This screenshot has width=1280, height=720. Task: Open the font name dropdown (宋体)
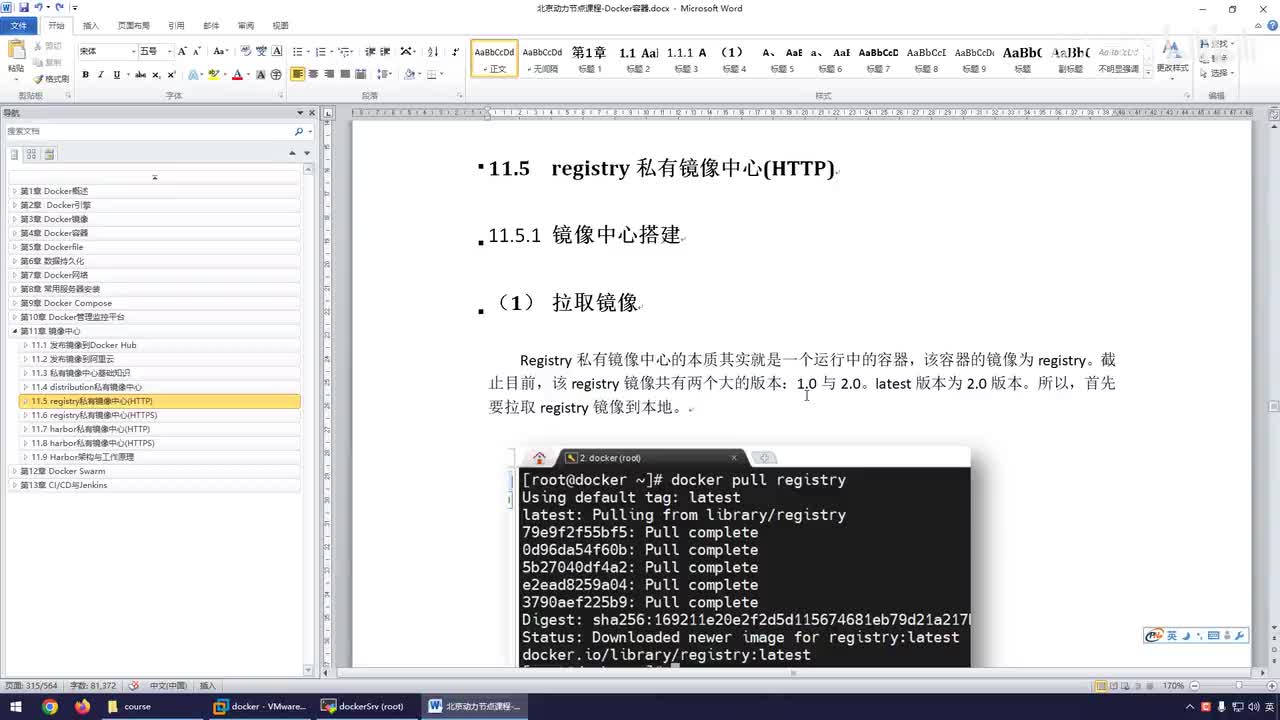pos(133,51)
